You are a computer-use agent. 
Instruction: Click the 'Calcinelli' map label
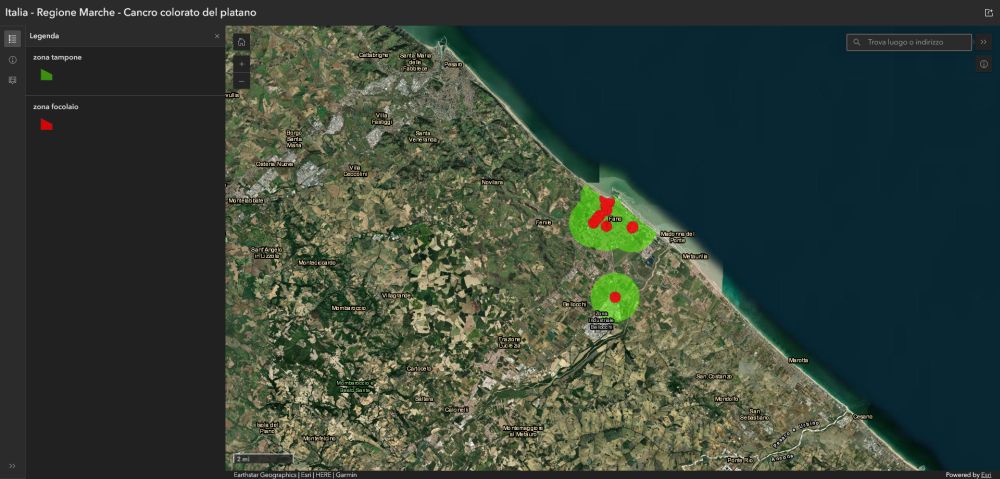[x=456, y=409]
